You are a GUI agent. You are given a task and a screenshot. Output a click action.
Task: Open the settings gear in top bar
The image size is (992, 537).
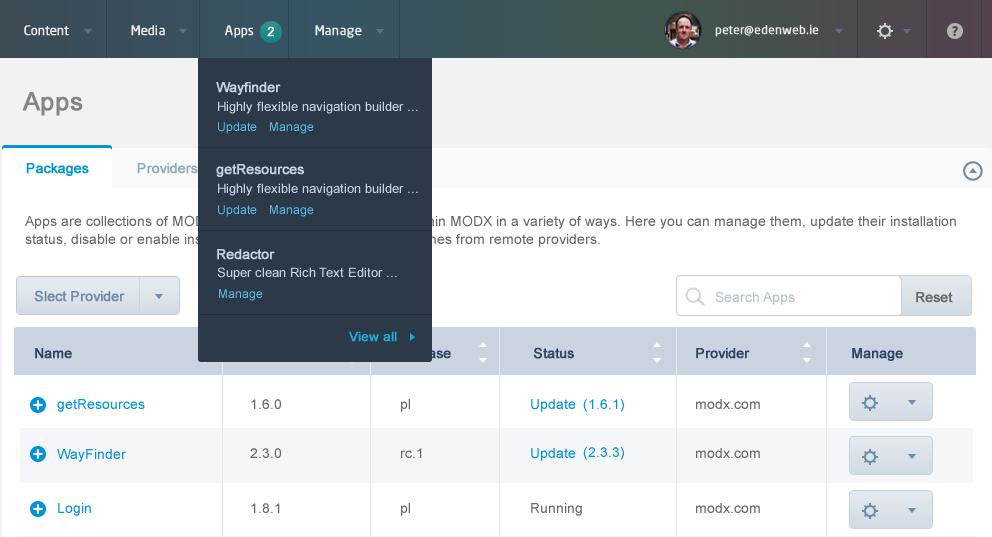tap(884, 30)
